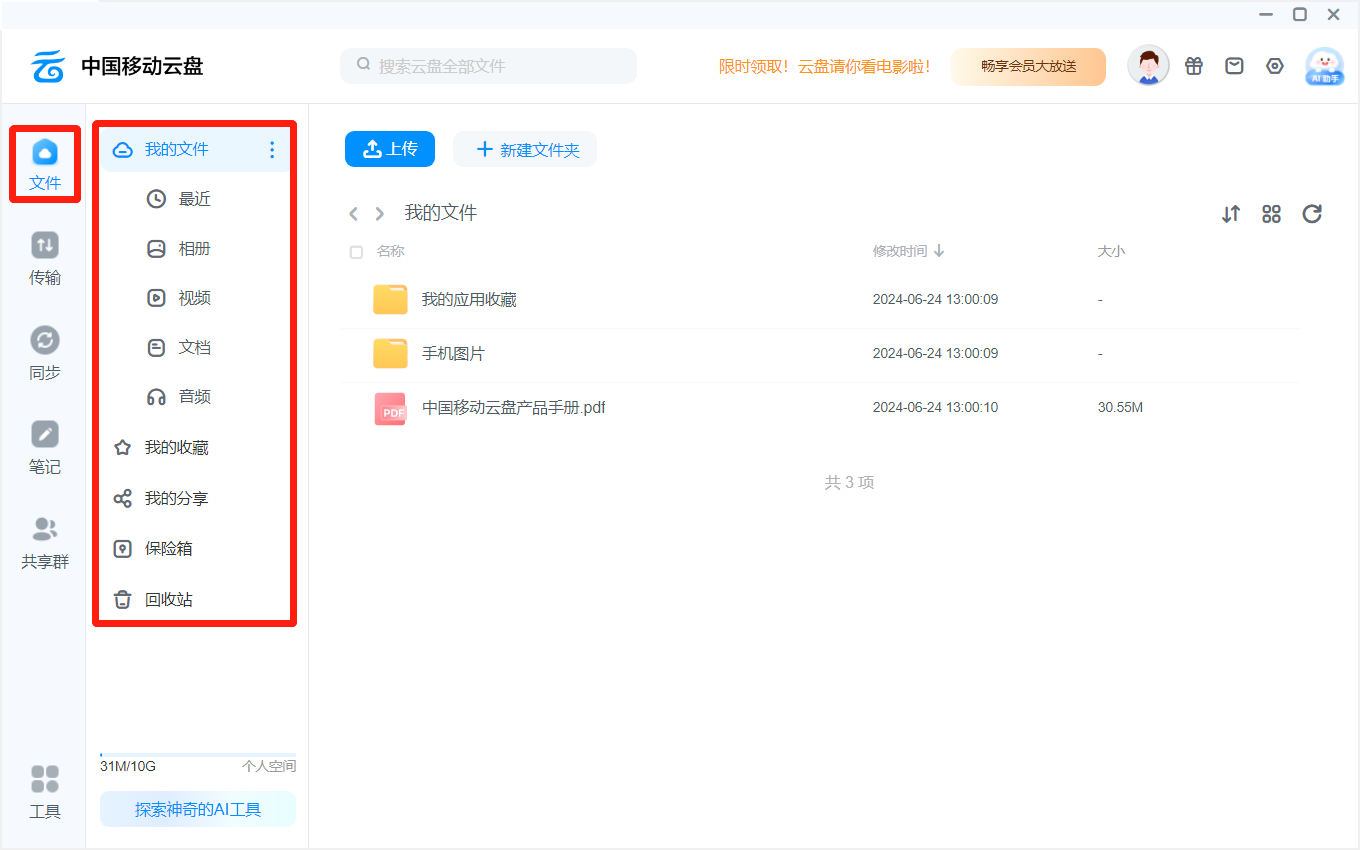Click the 2024-06-24 13:00:10 timestamp
Viewport: 1360px width, 850px height.
click(x=935, y=408)
